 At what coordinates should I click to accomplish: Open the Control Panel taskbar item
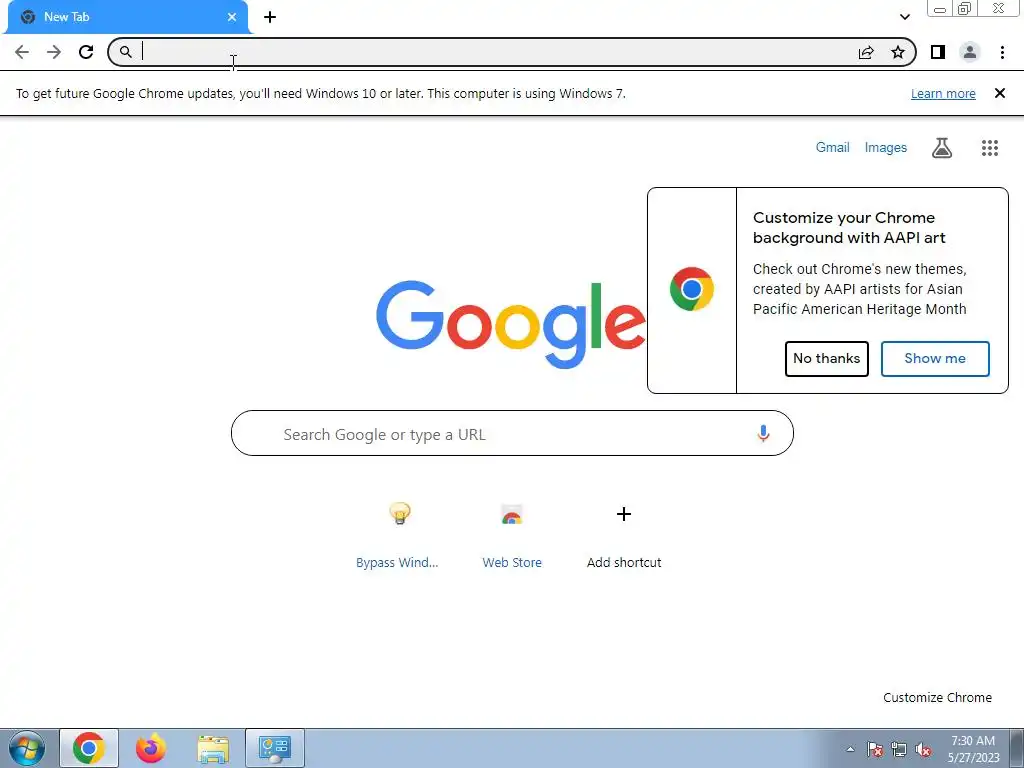click(x=275, y=748)
